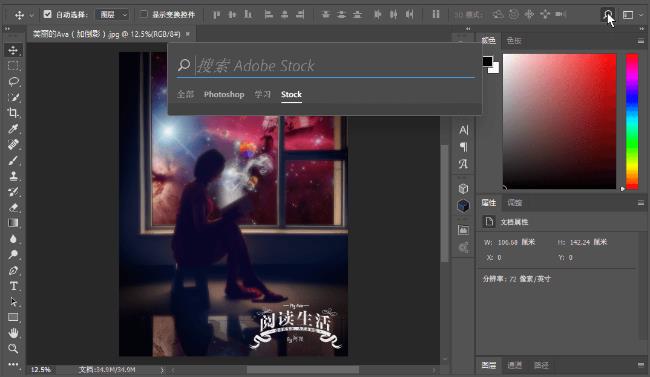This screenshot has width=650, height=377.
Task: Select the Eraser tool
Action: (x=13, y=207)
